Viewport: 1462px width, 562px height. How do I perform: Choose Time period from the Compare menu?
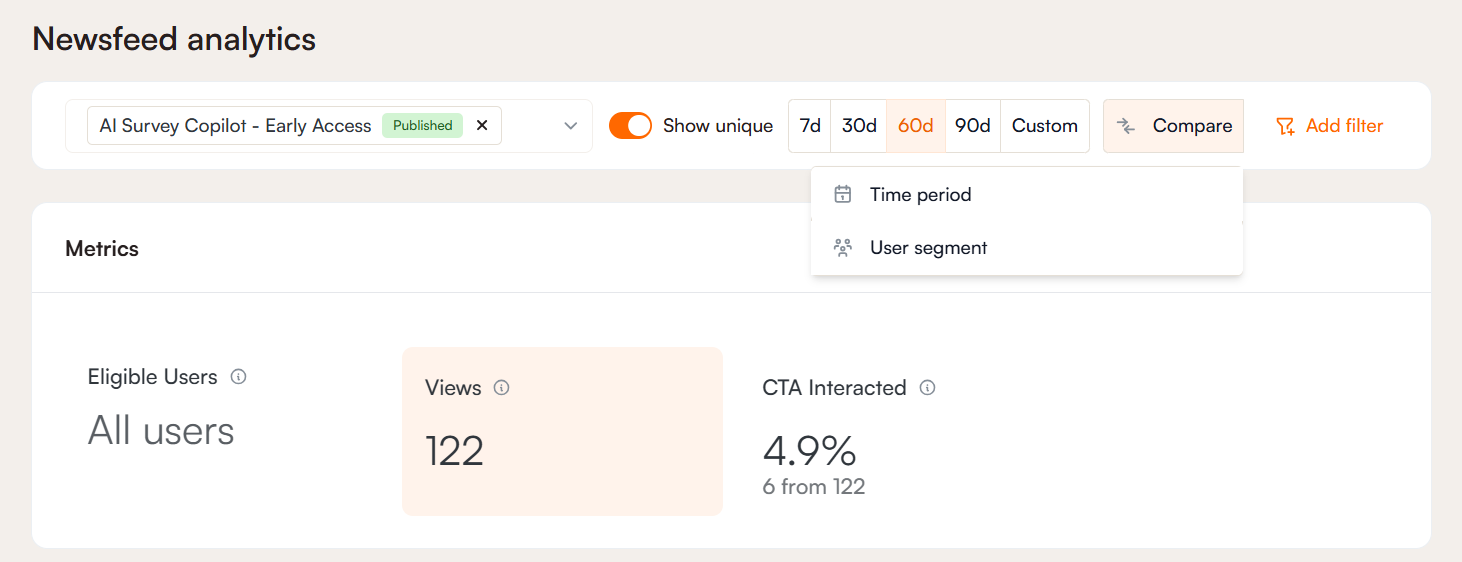(920, 195)
